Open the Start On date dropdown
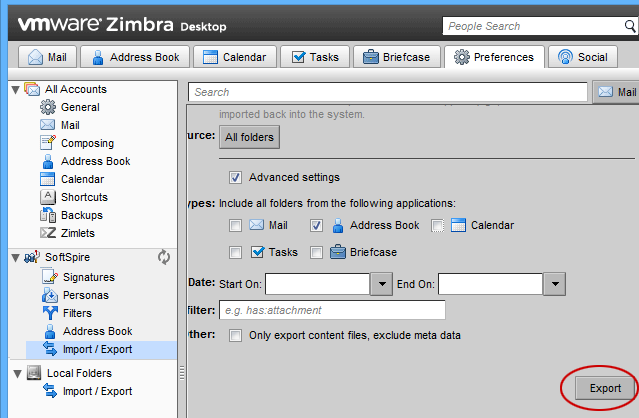 (x=381, y=284)
